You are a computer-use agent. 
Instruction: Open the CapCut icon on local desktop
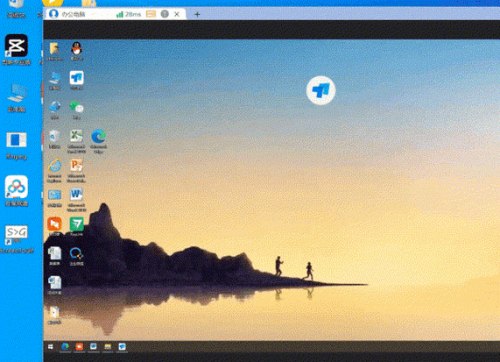pyautogui.click(x=16, y=46)
